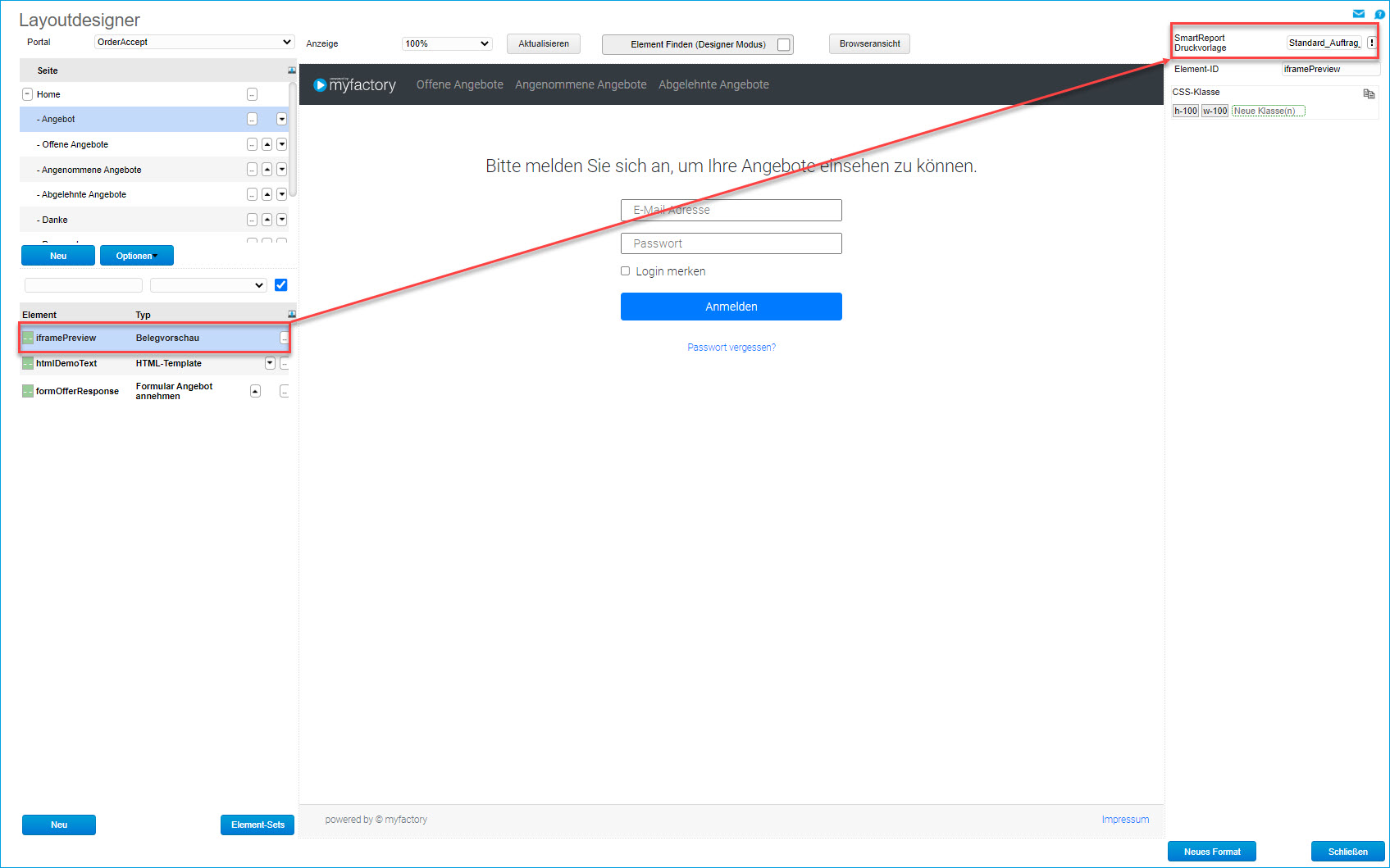
Task: Select the Offene Angebote page
Action: click(x=75, y=144)
